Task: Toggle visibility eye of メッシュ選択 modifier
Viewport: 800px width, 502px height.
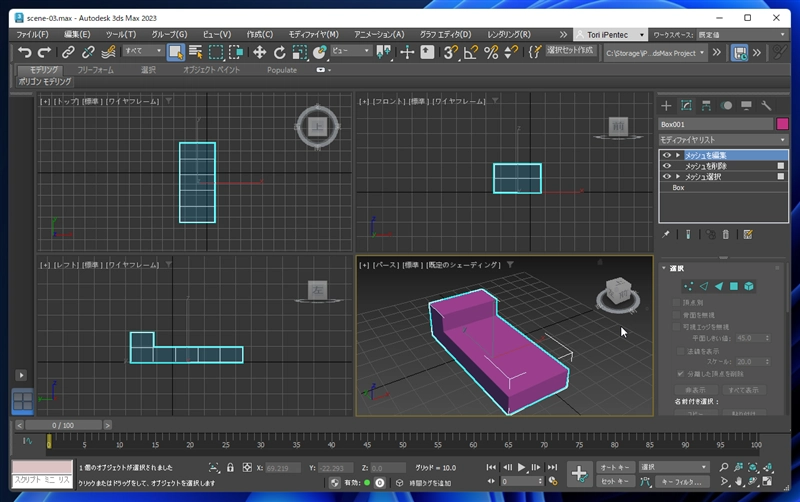Action: tap(666, 177)
